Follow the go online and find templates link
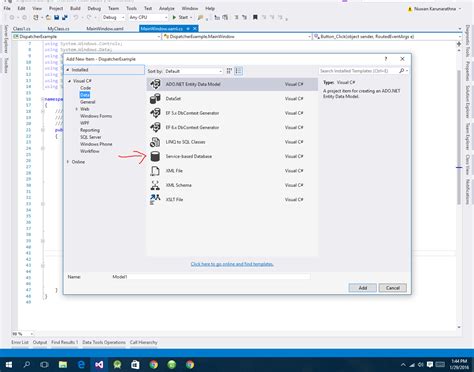The width and height of the screenshot is (474, 372). (232, 264)
